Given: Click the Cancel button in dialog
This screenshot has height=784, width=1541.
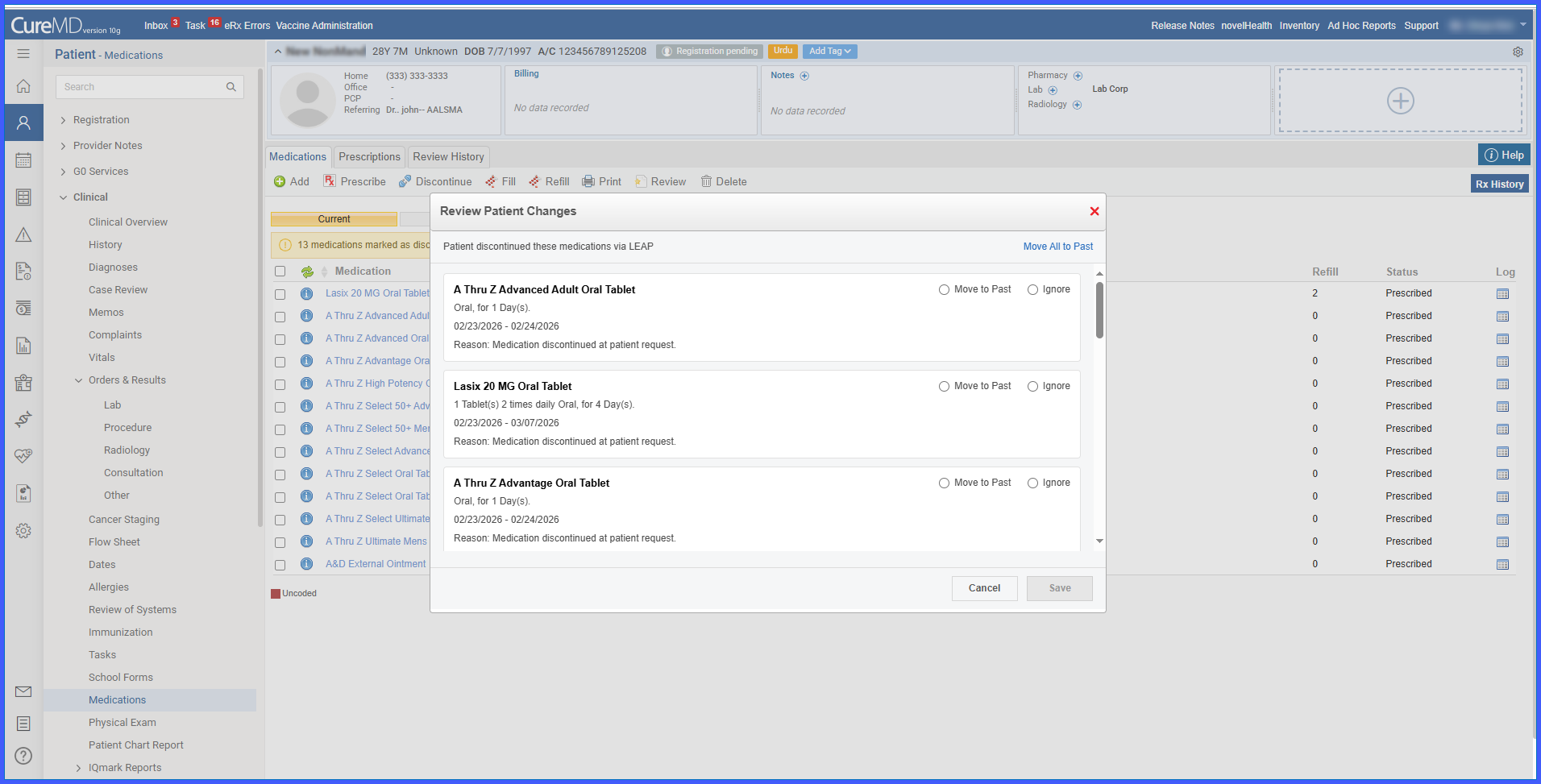Looking at the screenshot, I should 984,588.
